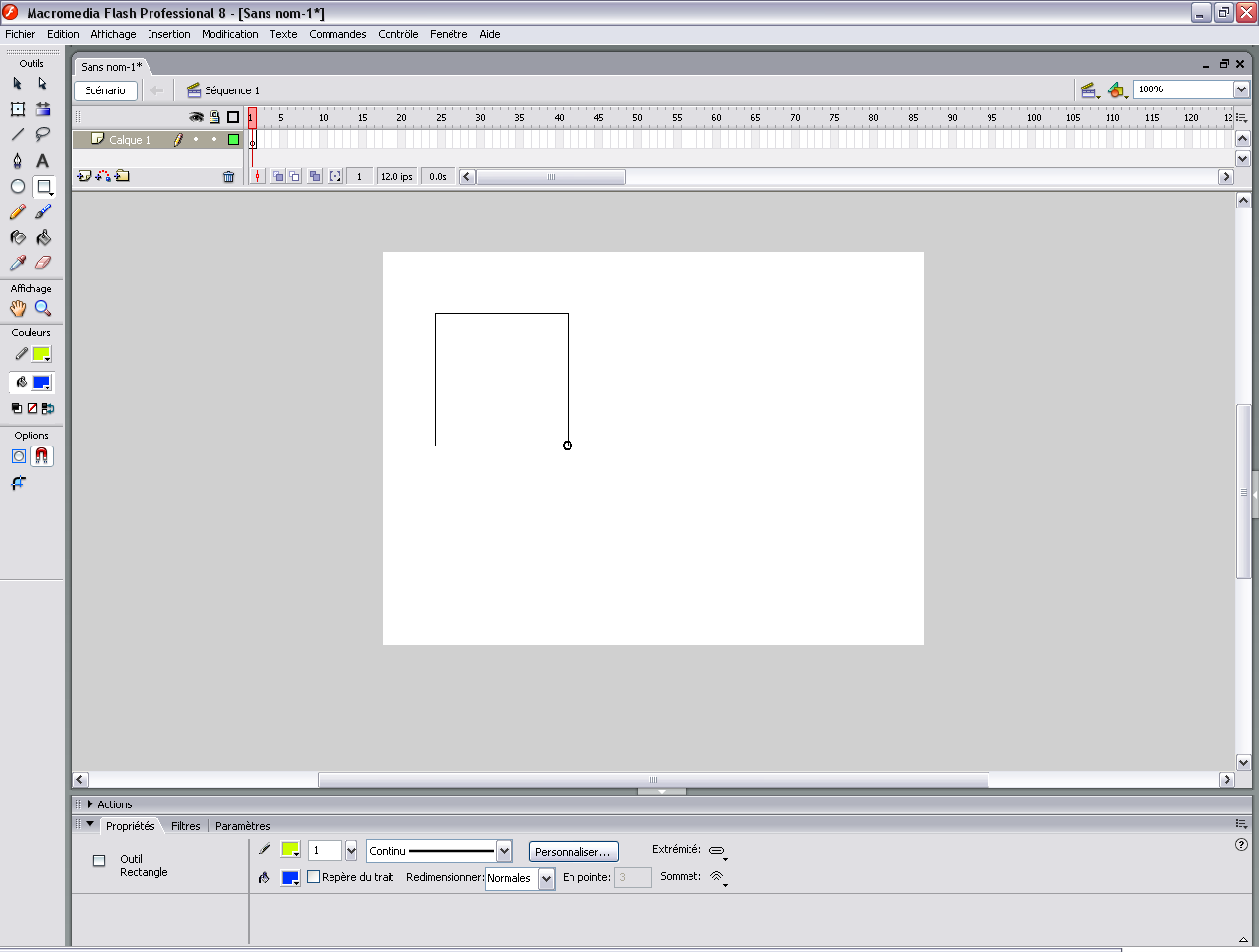Click the Personnaliser button
The image size is (1259, 952).
click(x=572, y=852)
